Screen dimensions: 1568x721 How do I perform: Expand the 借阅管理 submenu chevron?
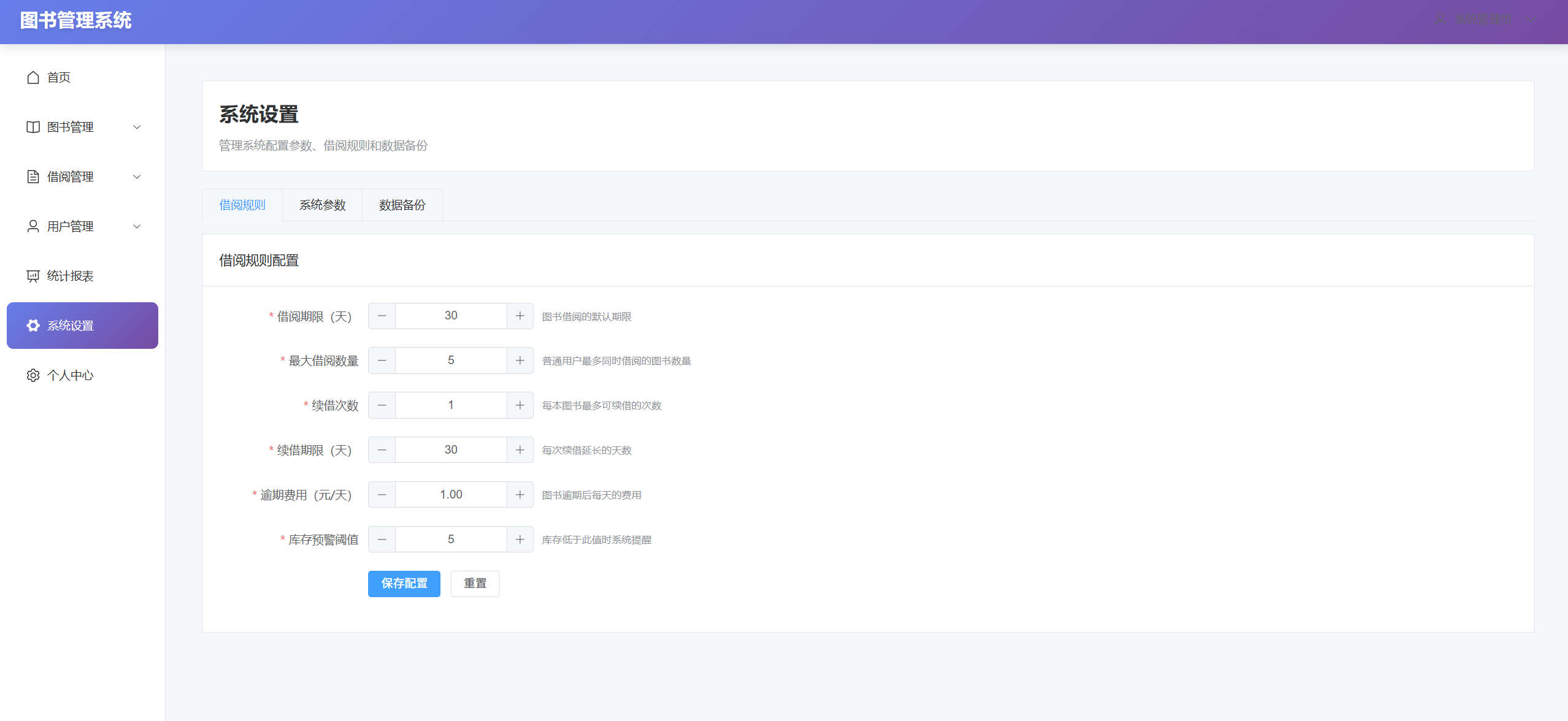click(x=137, y=177)
